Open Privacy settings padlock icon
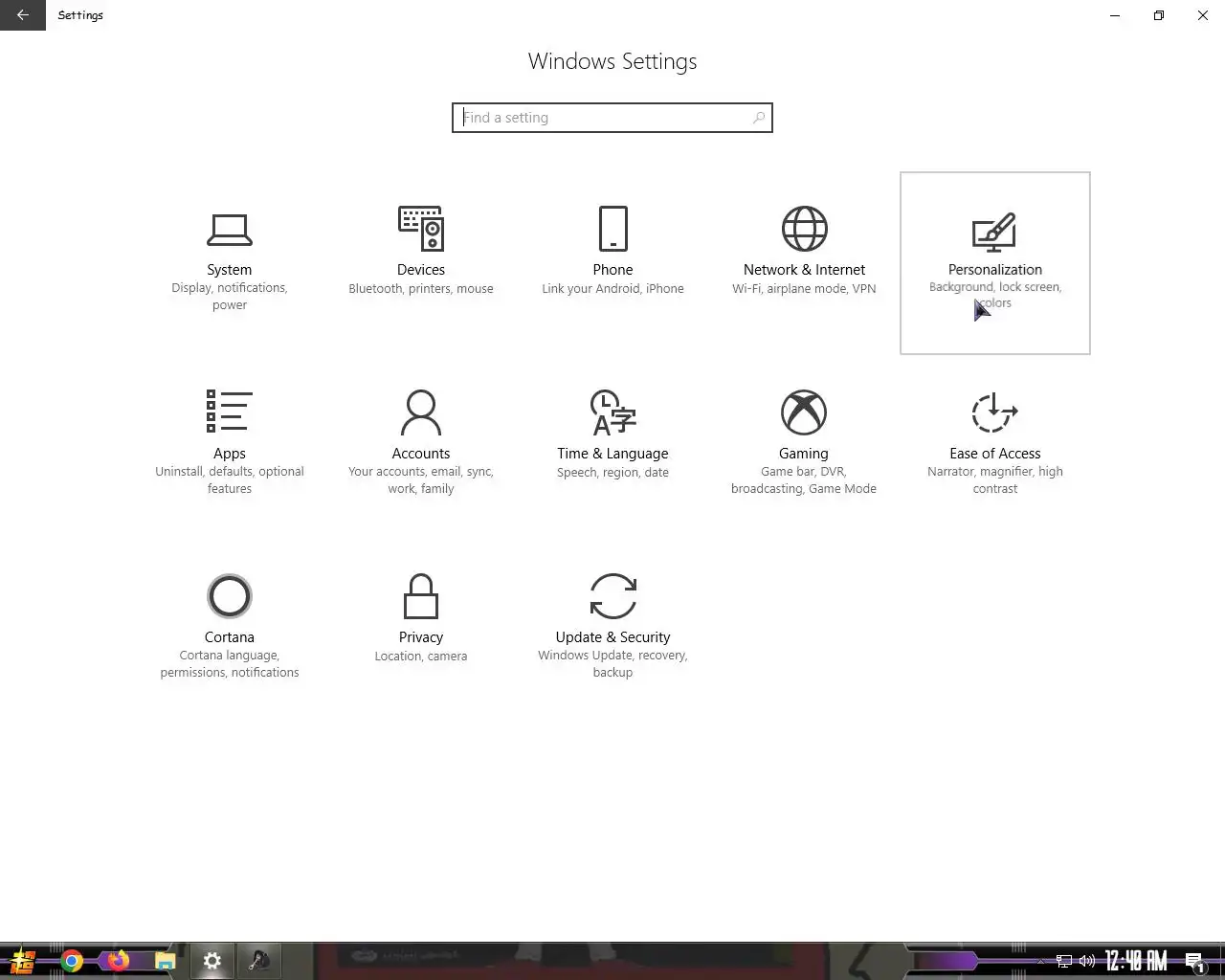Screen dimensions: 1225x980 421,596
